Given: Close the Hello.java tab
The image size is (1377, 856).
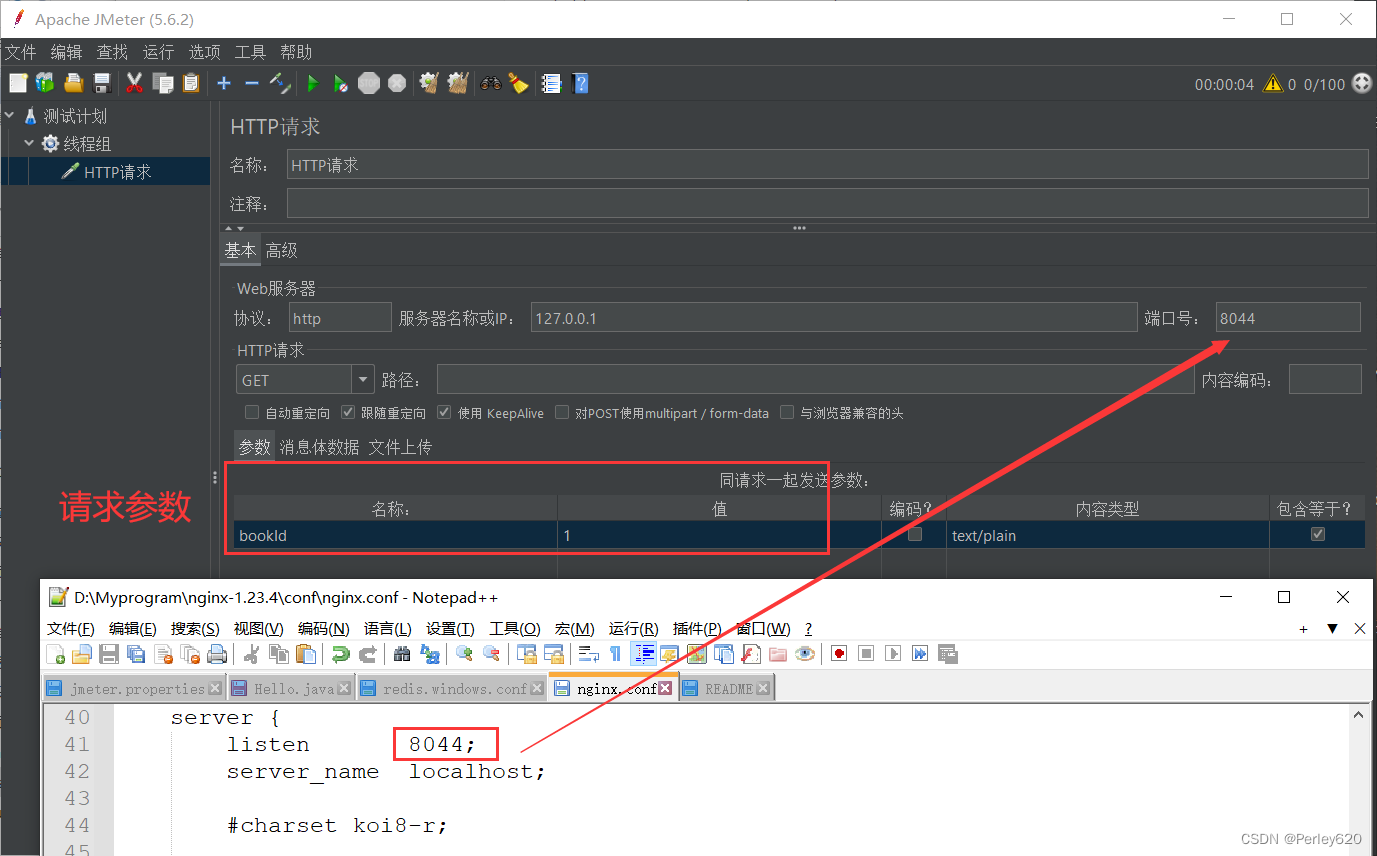Looking at the screenshot, I should (344, 689).
